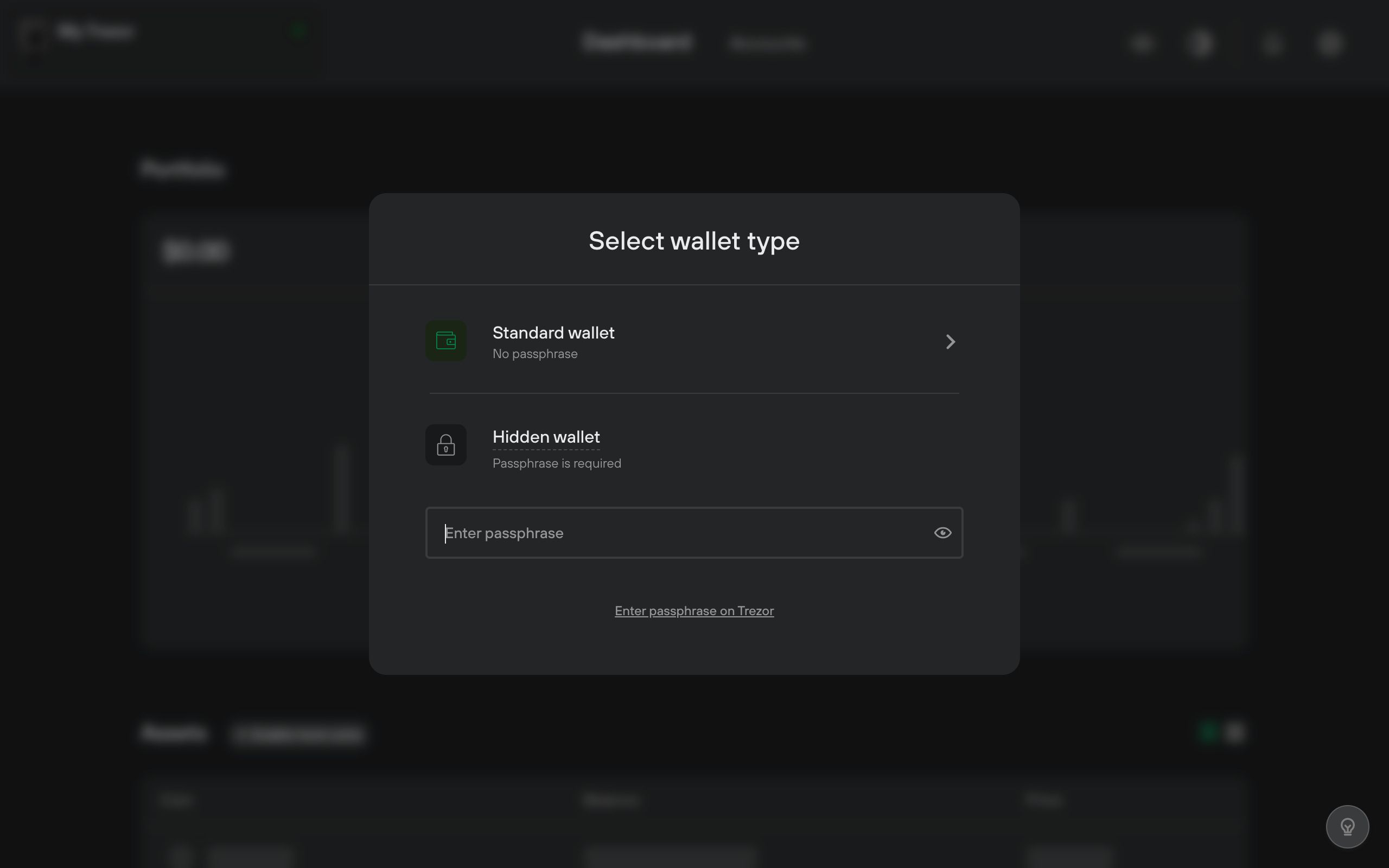This screenshot has height=868, width=1389.
Task: Switch to the Dashboard tab
Action: [637, 42]
